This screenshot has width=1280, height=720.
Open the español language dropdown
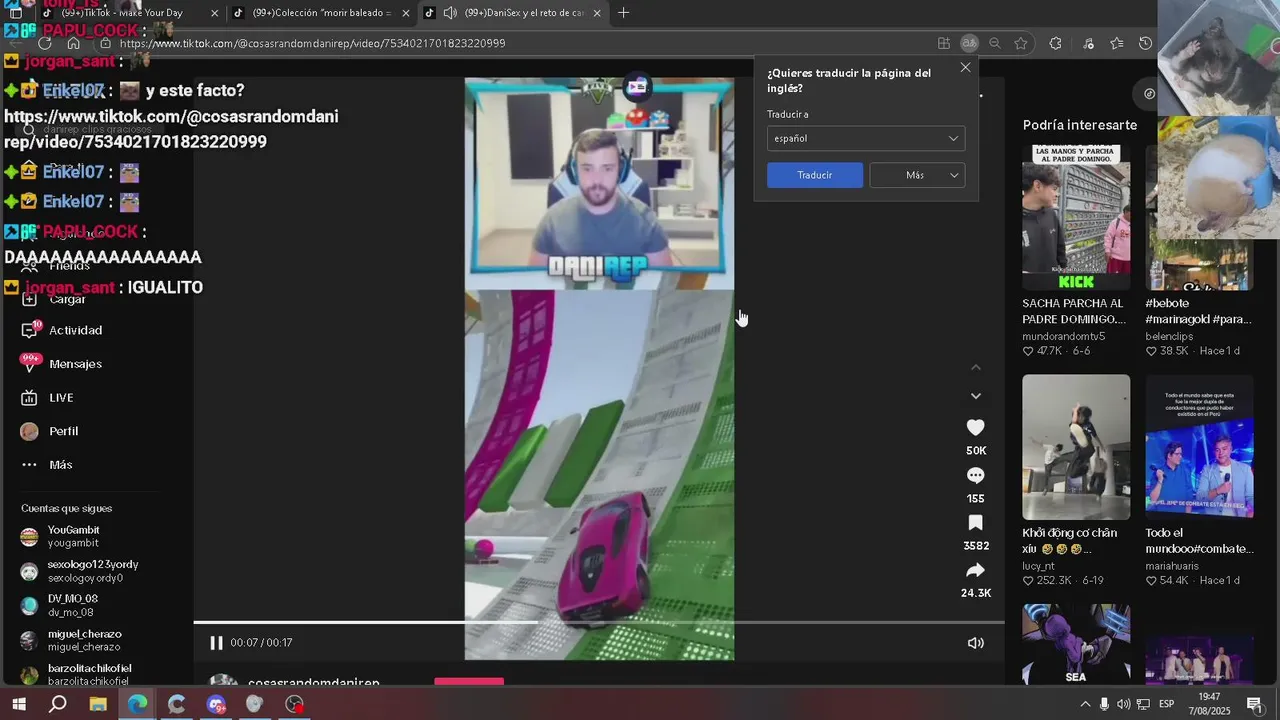coord(866,138)
